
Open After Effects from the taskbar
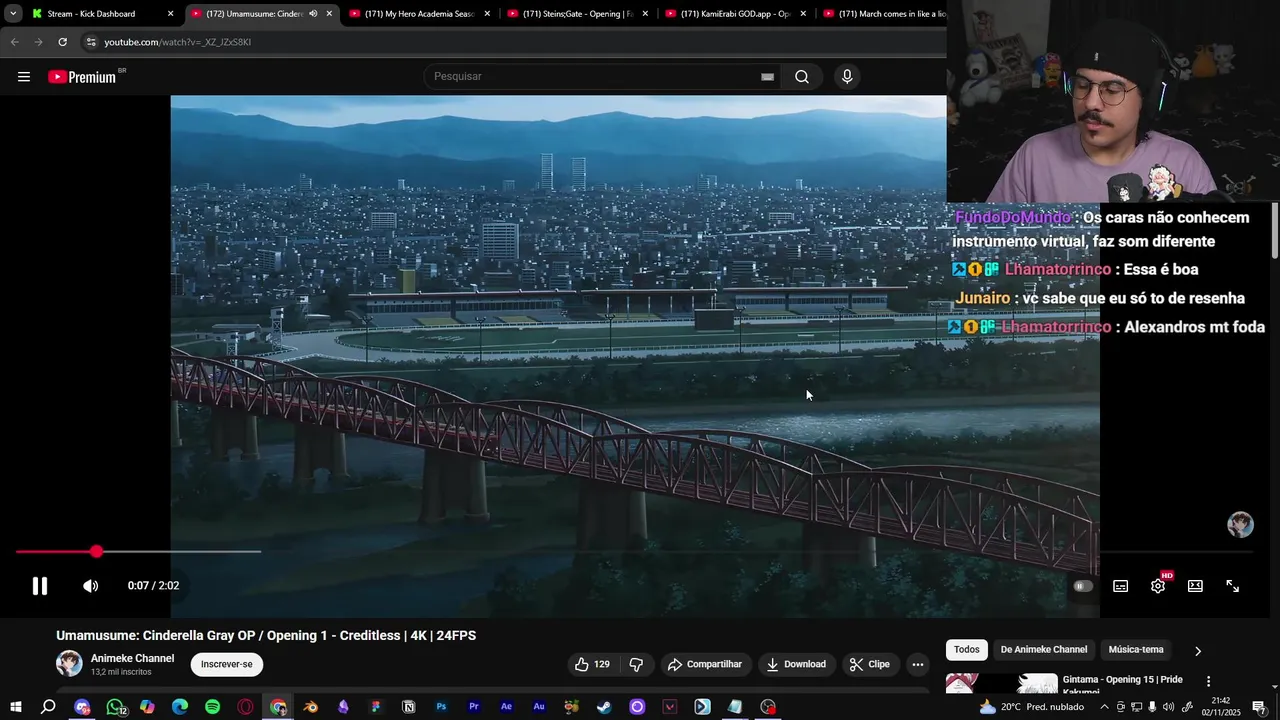(506, 707)
